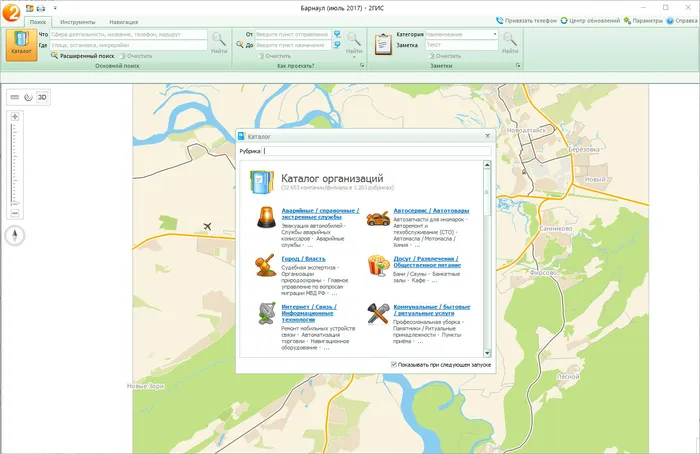Focus the Рубрика input in the Каталог dialog

click(377, 151)
